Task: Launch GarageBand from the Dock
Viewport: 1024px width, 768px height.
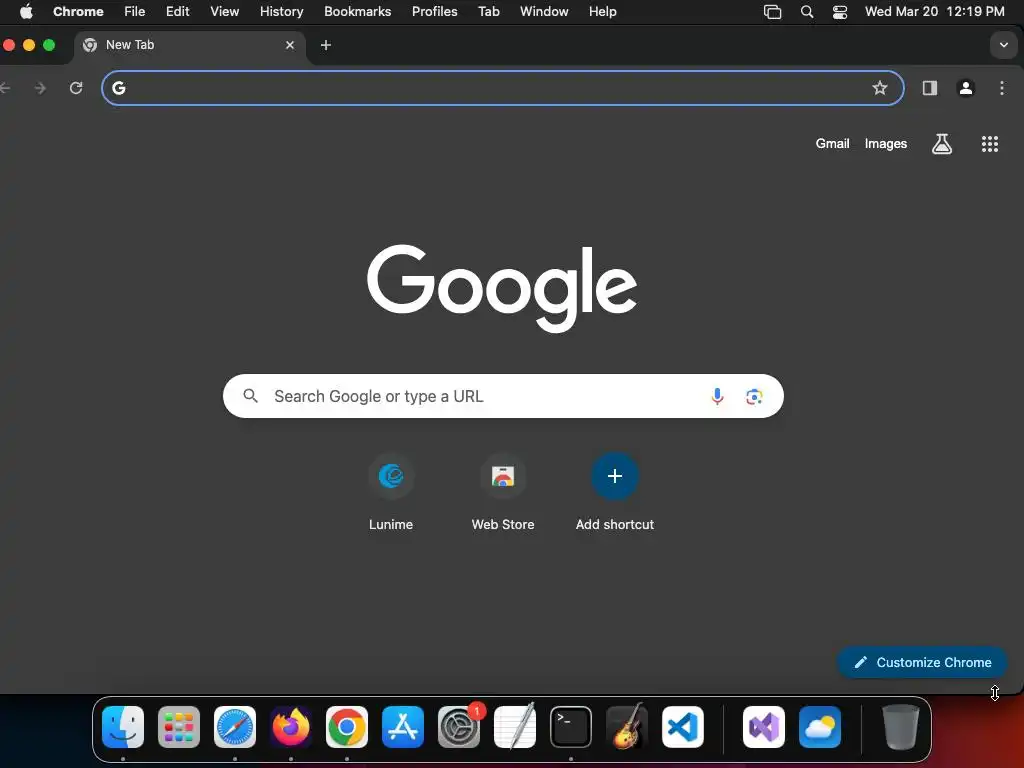Action: [x=627, y=727]
